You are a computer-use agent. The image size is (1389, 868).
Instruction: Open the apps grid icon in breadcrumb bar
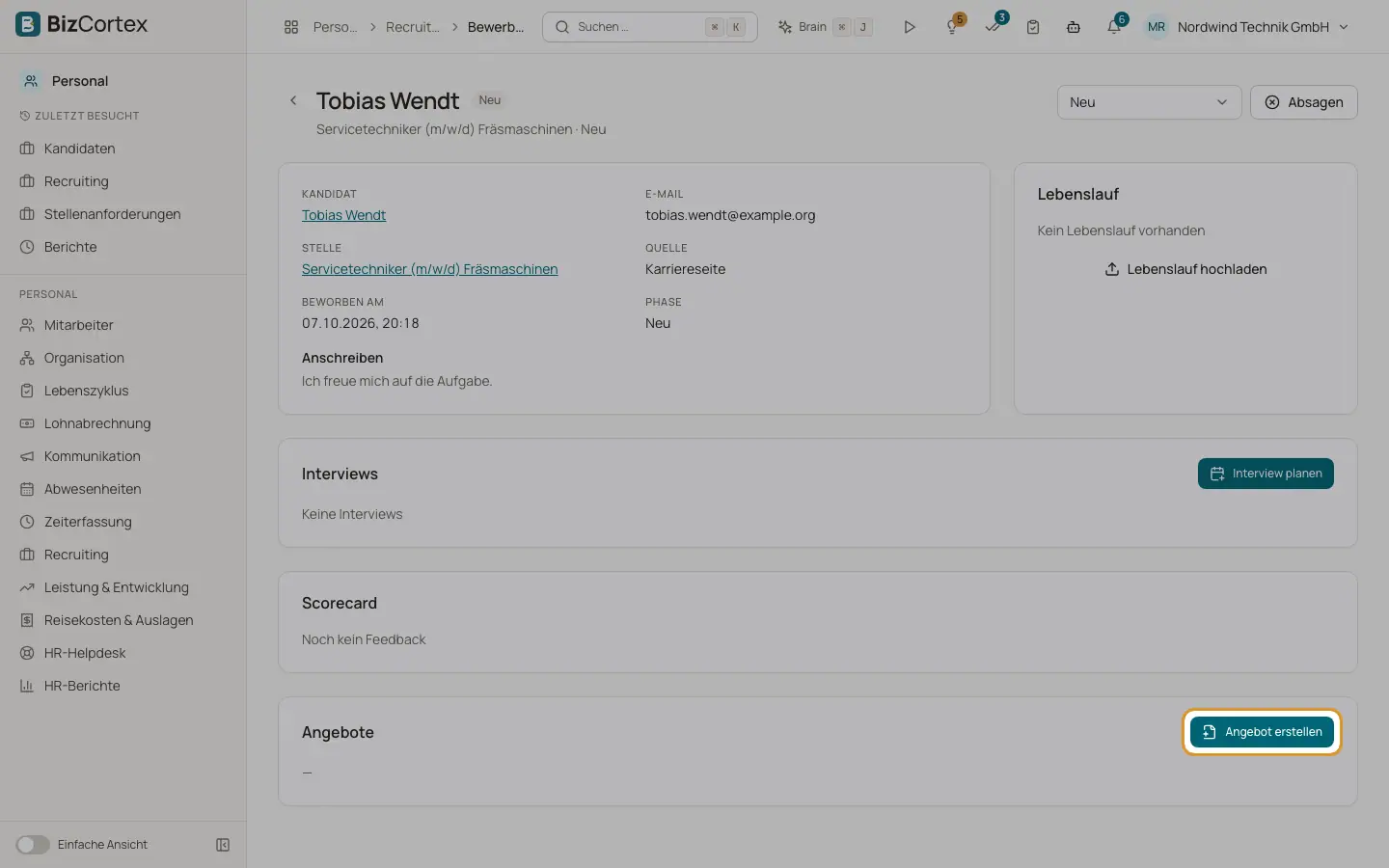291,27
